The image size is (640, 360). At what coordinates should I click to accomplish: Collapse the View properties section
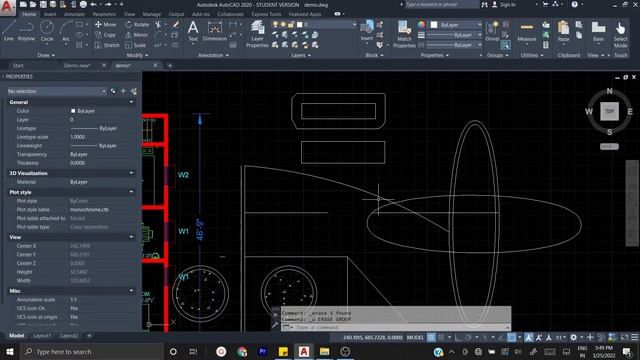(131, 237)
